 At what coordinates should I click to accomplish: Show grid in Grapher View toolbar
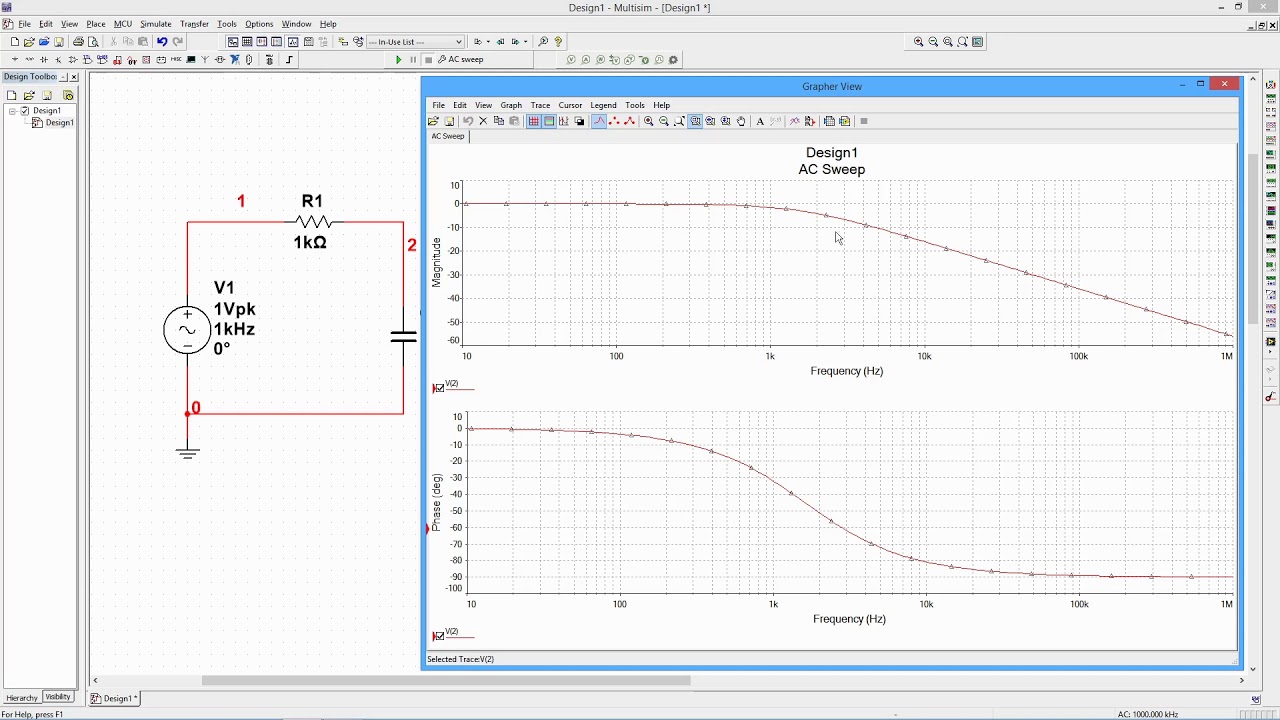pos(534,121)
